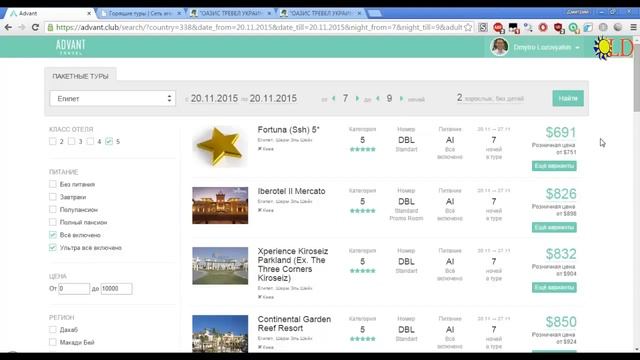Enable the Завтраки meal filter
The image size is (640, 360).
point(53,197)
